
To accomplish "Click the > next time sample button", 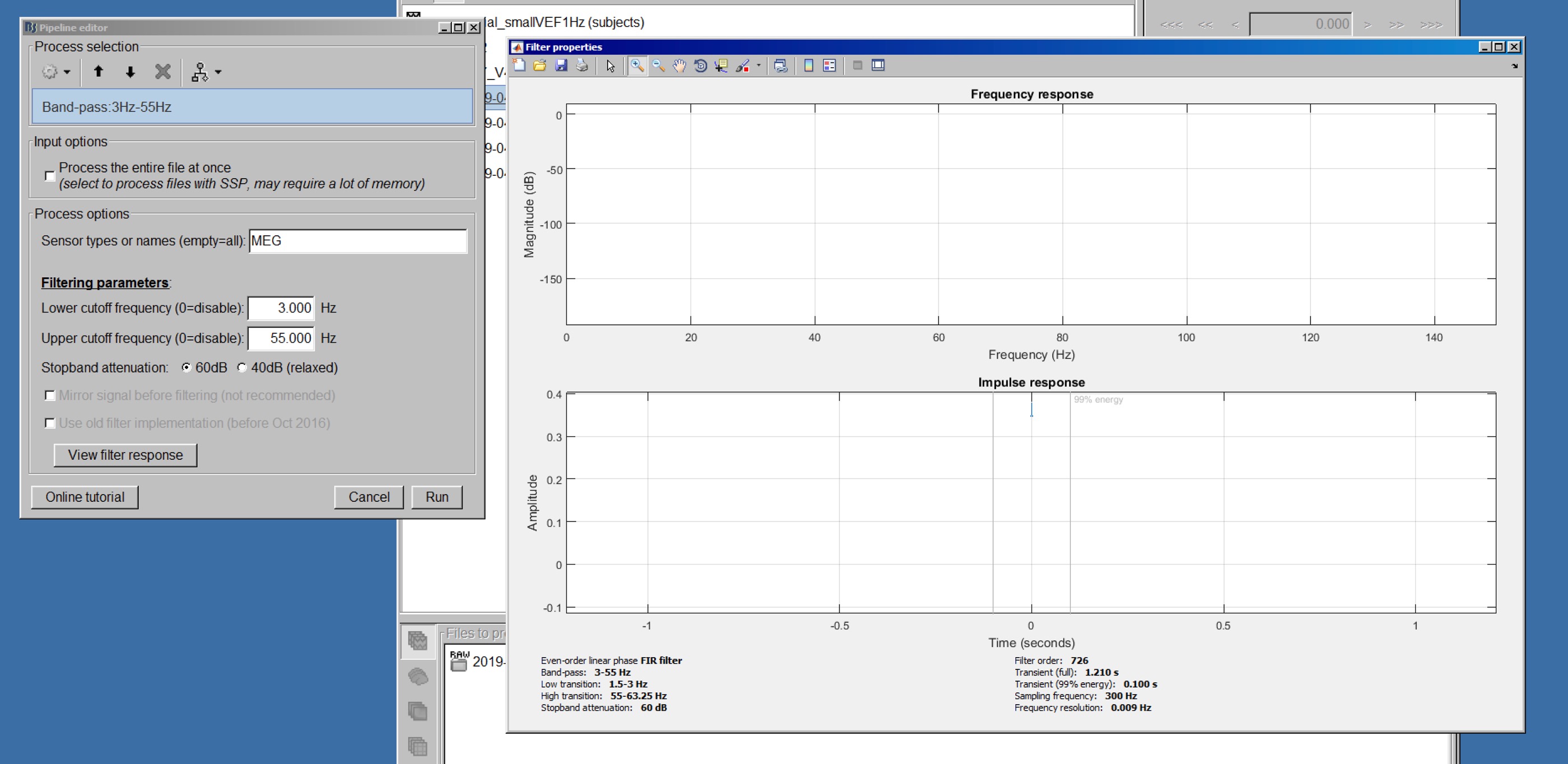I will coord(1368,25).
